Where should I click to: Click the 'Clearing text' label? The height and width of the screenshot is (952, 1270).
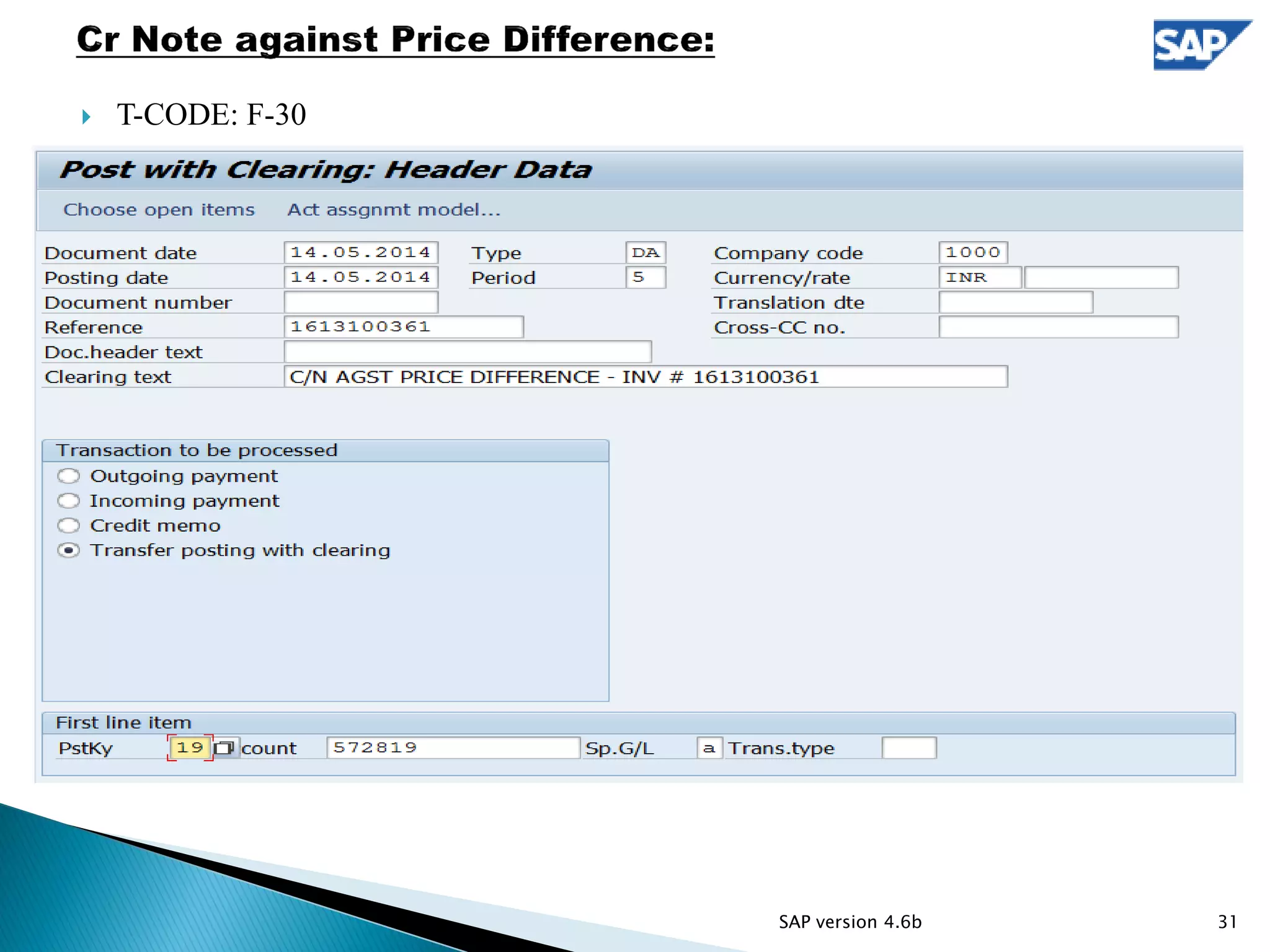click(108, 377)
